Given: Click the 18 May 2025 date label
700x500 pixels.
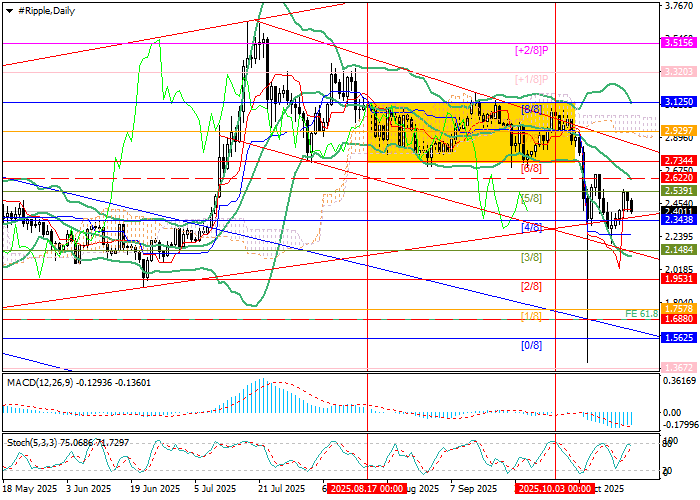Looking at the screenshot, I should (30, 488).
